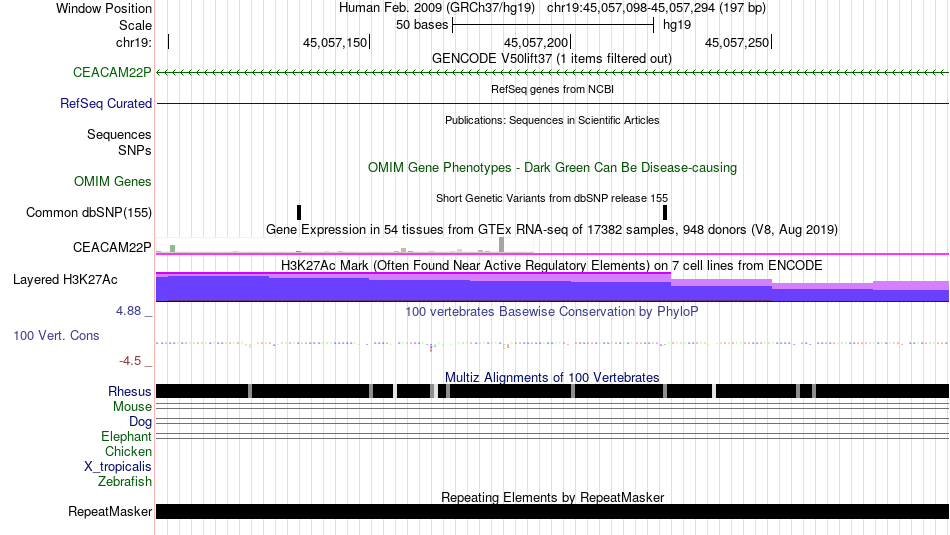The height and width of the screenshot is (535, 950).
Task: Click the 100 Vert. Cons label
Action: pyautogui.click(x=56, y=336)
